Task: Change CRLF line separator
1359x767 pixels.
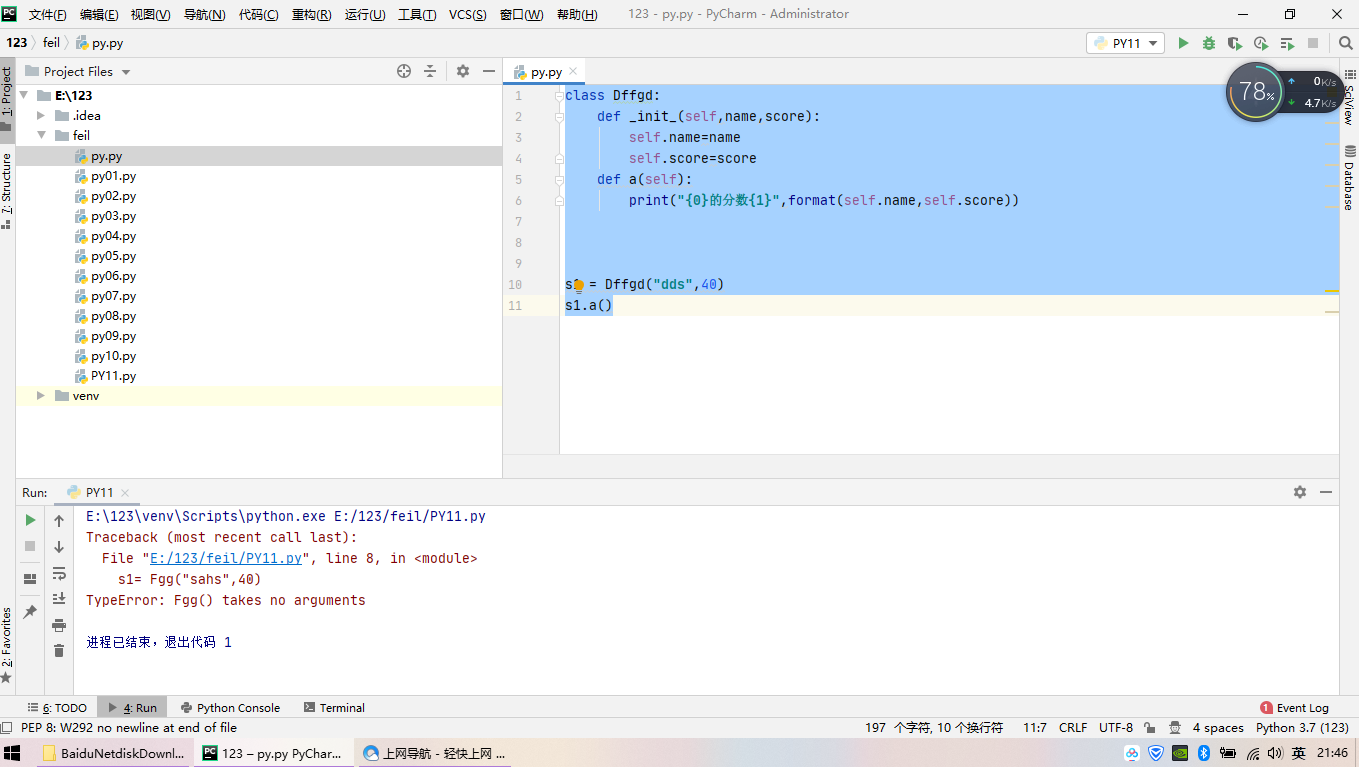Action: click(x=1073, y=728)
